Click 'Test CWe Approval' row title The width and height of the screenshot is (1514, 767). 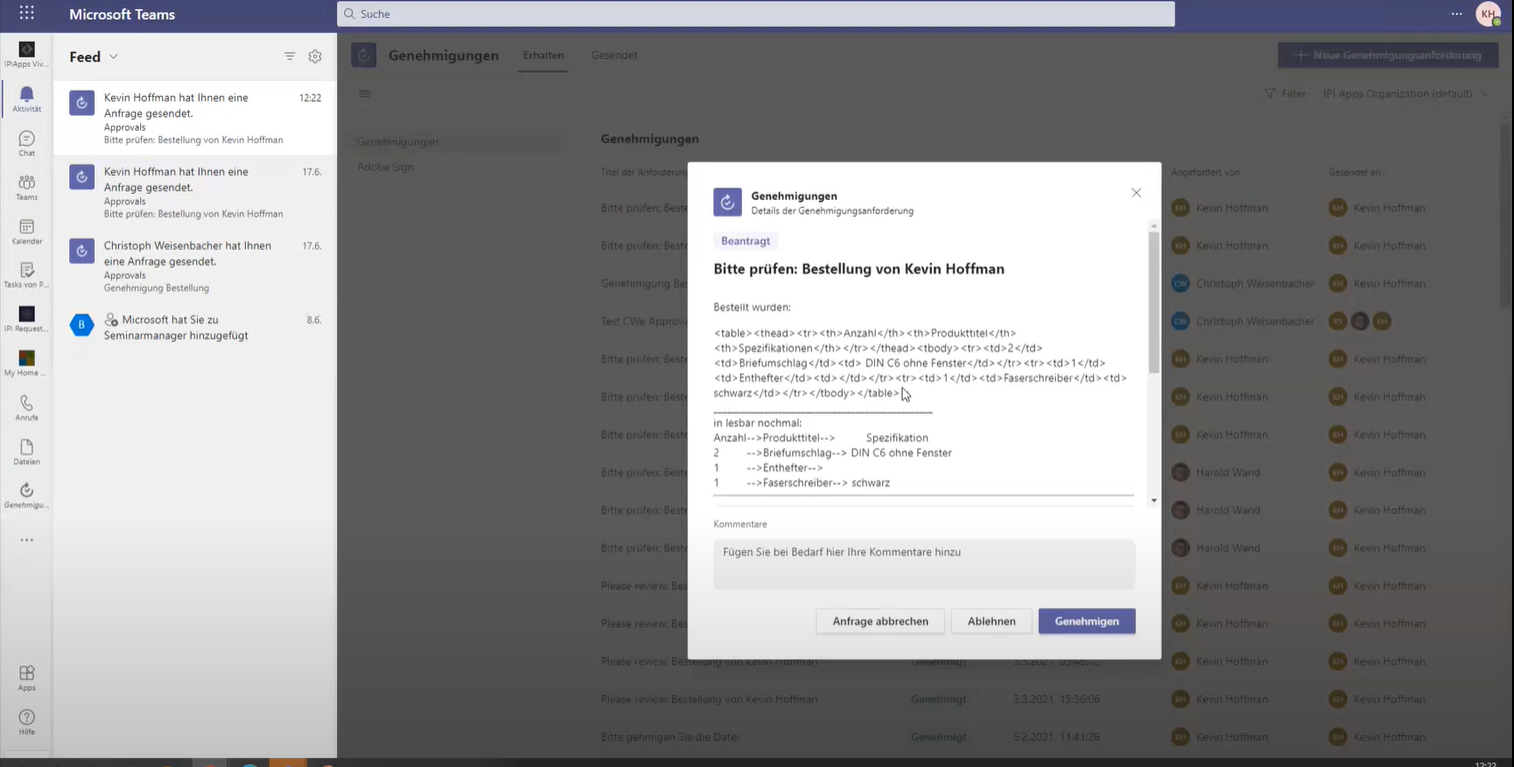click(x=644, y=321)
